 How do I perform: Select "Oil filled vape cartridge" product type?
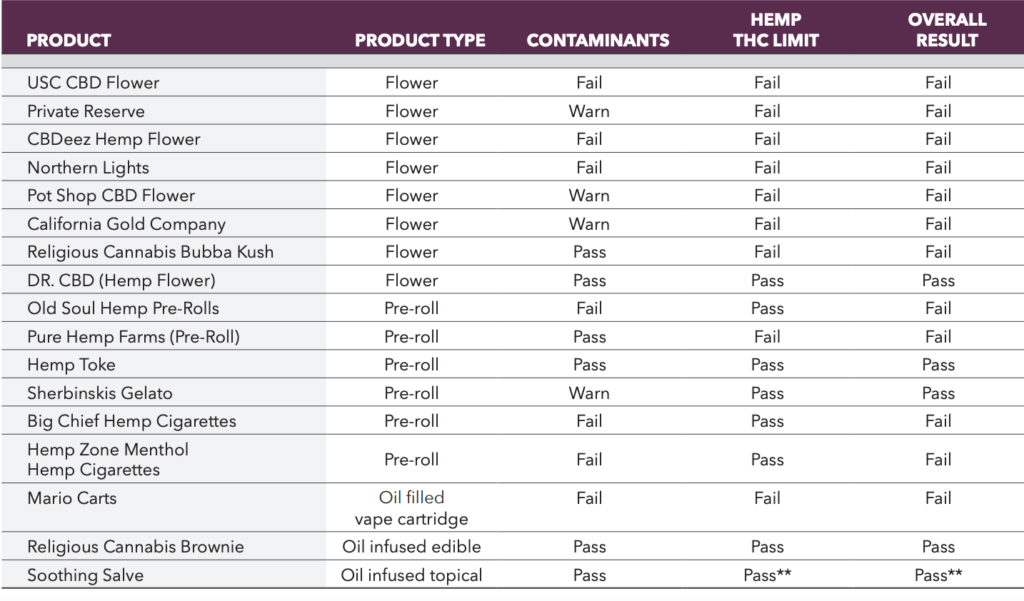(x=411, y=508)
